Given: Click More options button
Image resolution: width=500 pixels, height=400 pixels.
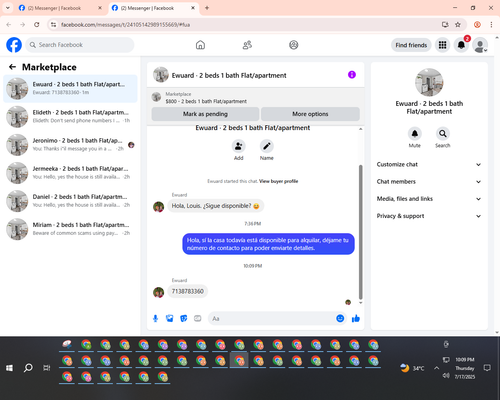Looking at the screenshot, I should (x=310, y=114).
